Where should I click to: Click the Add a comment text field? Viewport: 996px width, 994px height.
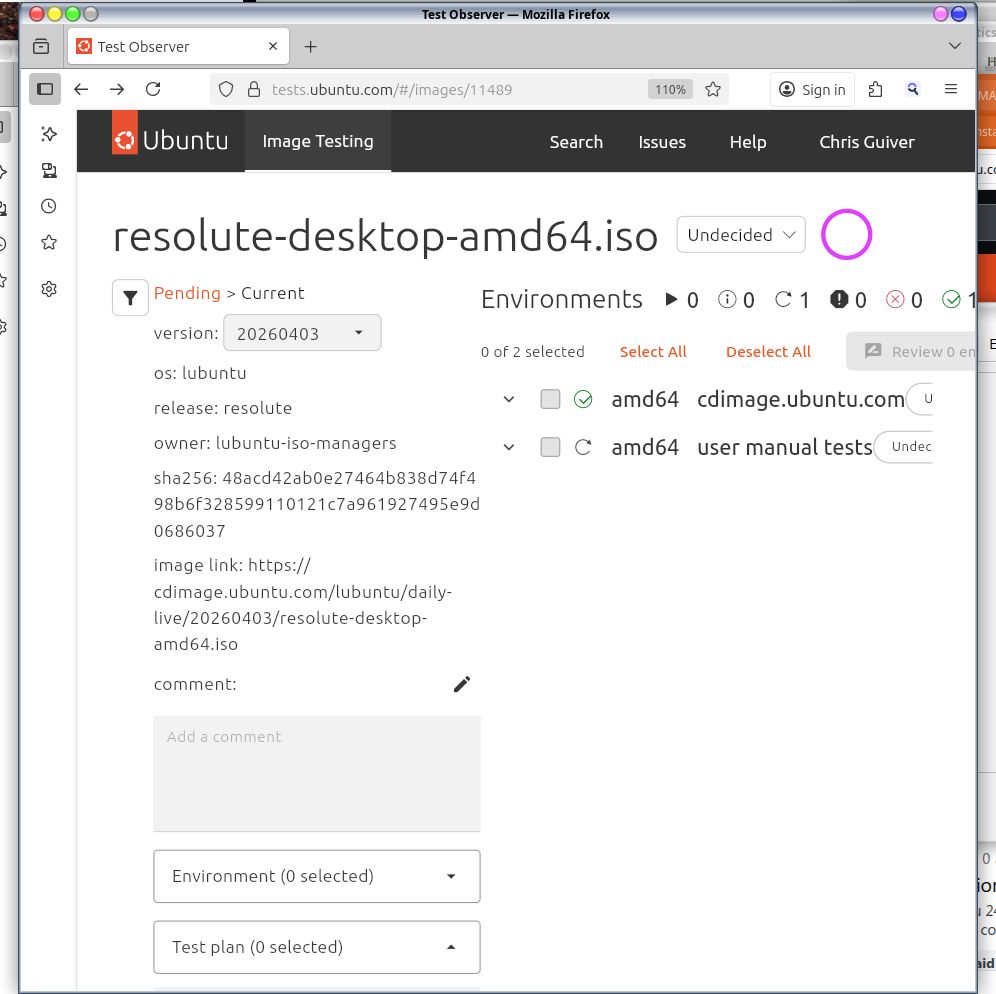(x=316, y=773)
